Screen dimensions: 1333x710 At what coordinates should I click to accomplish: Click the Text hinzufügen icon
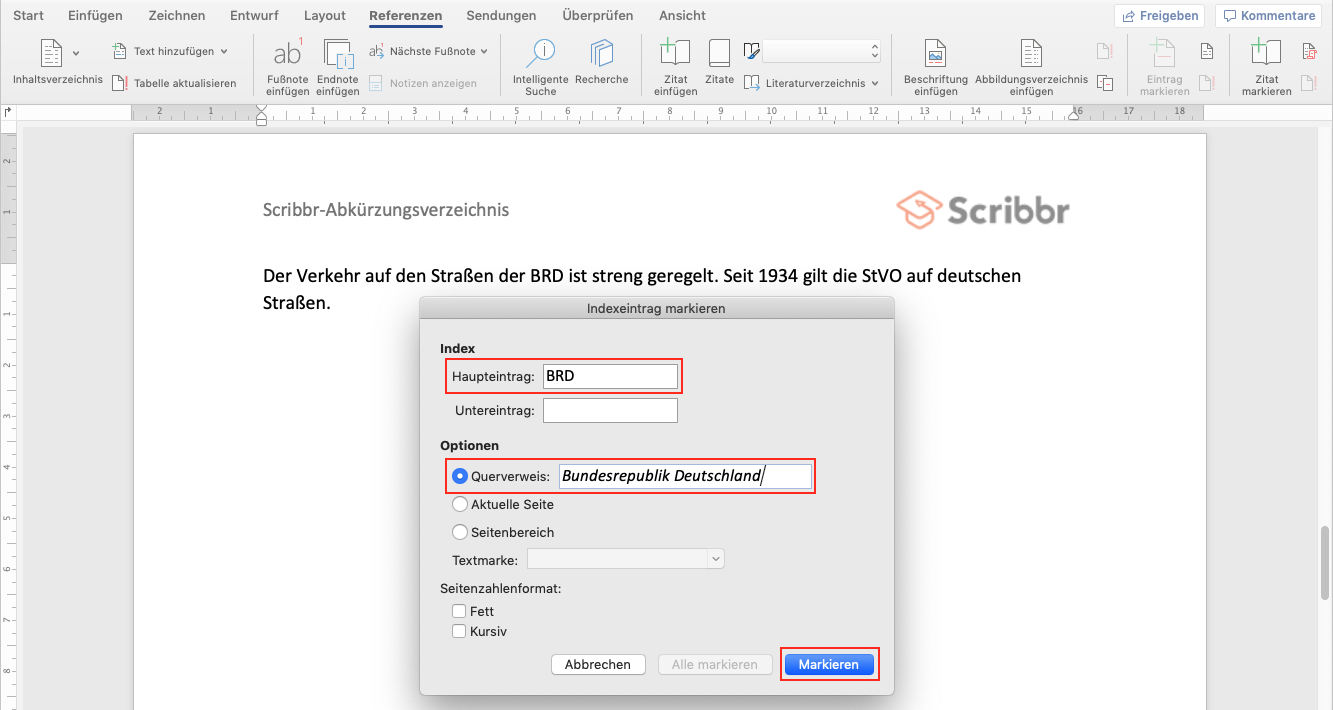[x=119, y=51]
